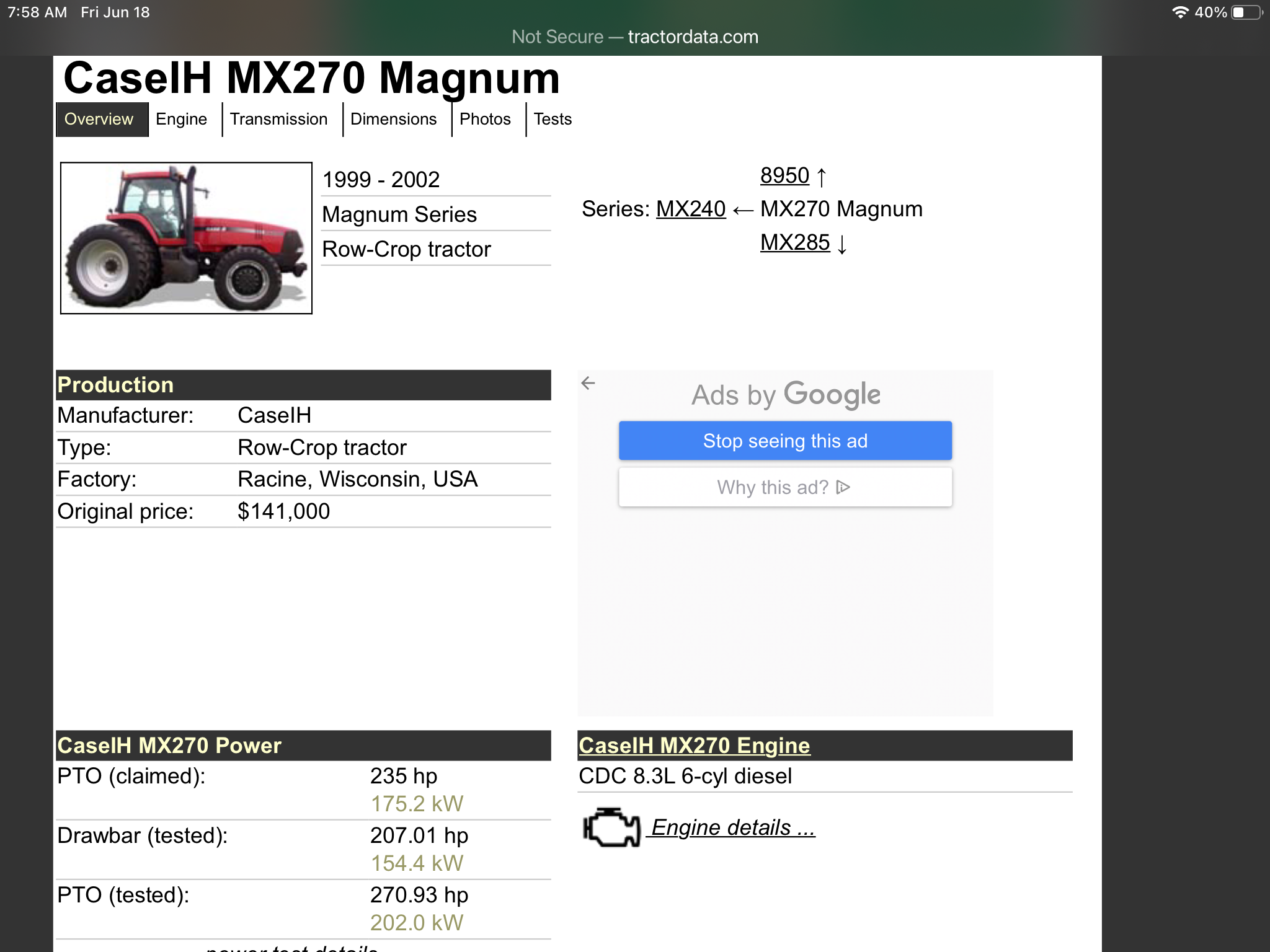This screenshot has height=952, width=1270.
Task: Open the CaseIH MX270 Engine heading link
Action: click(x=694, y=746)
